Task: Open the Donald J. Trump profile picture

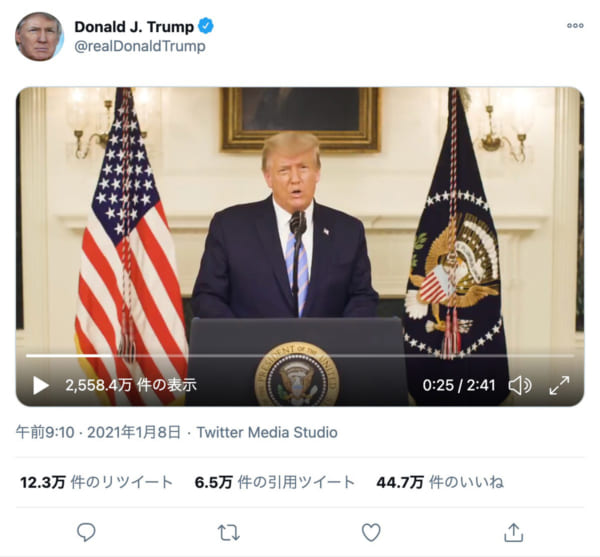Action: (39, 36)
